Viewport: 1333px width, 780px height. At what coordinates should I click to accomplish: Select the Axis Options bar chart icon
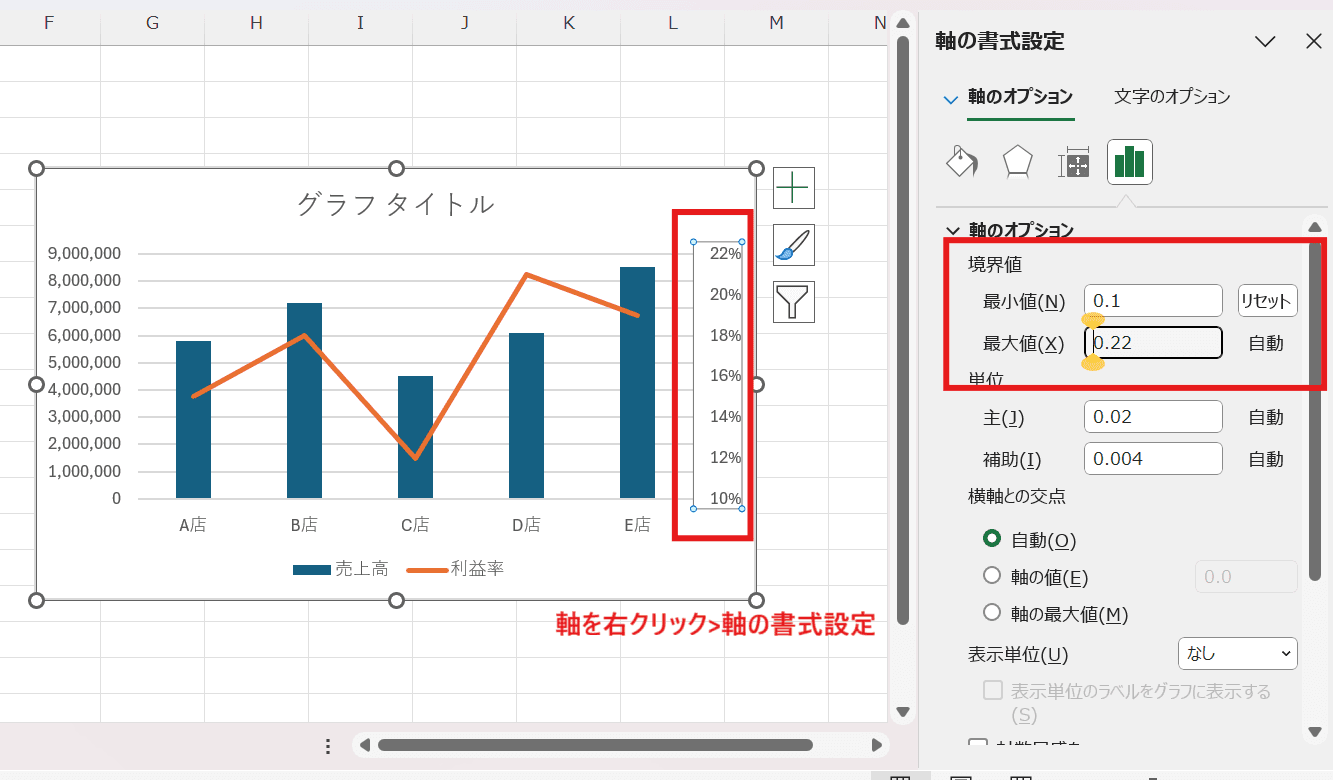[x=1129, y=162]
